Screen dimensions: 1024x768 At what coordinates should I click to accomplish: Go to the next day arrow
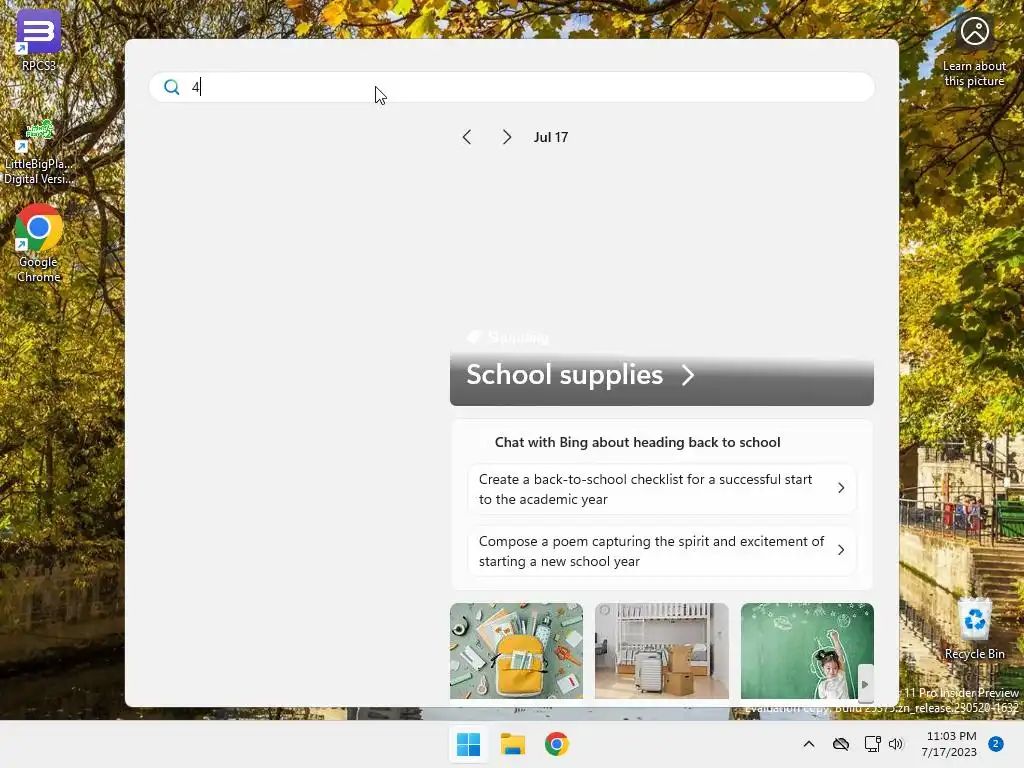(x=507, y=137)
